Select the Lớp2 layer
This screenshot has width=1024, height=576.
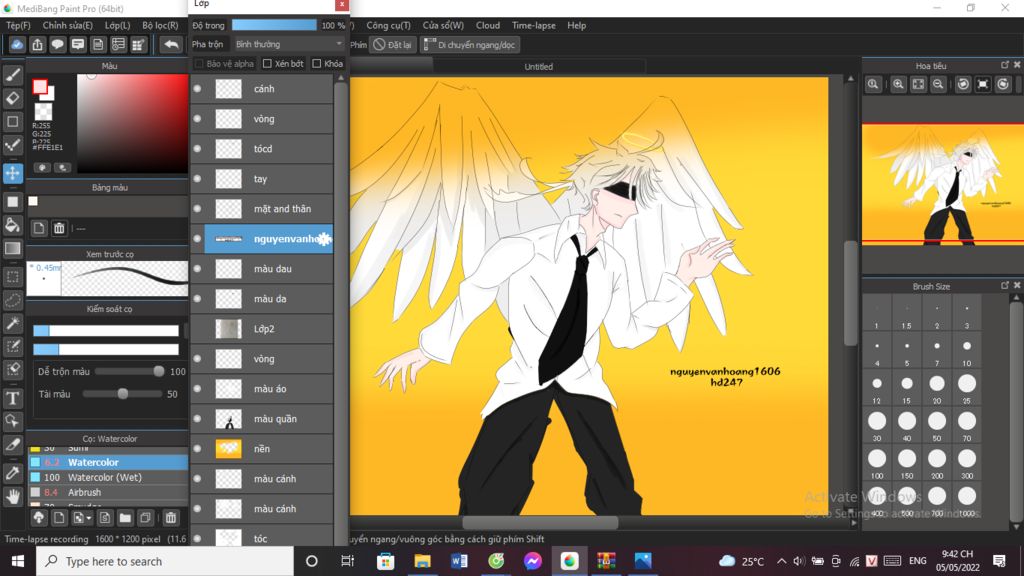point(268,329)
